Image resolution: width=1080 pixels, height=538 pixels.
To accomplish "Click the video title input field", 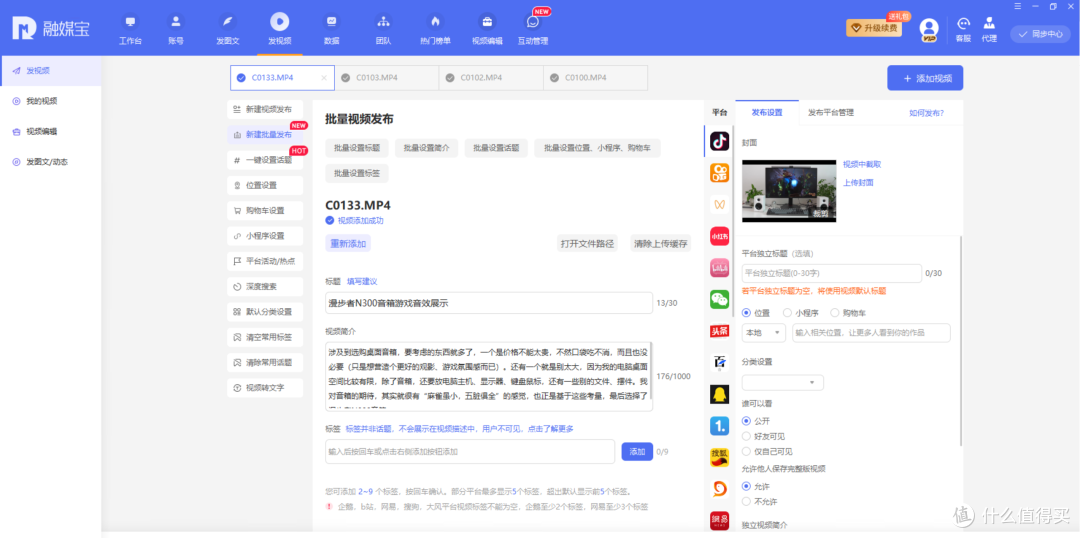I will coord(489,303).
